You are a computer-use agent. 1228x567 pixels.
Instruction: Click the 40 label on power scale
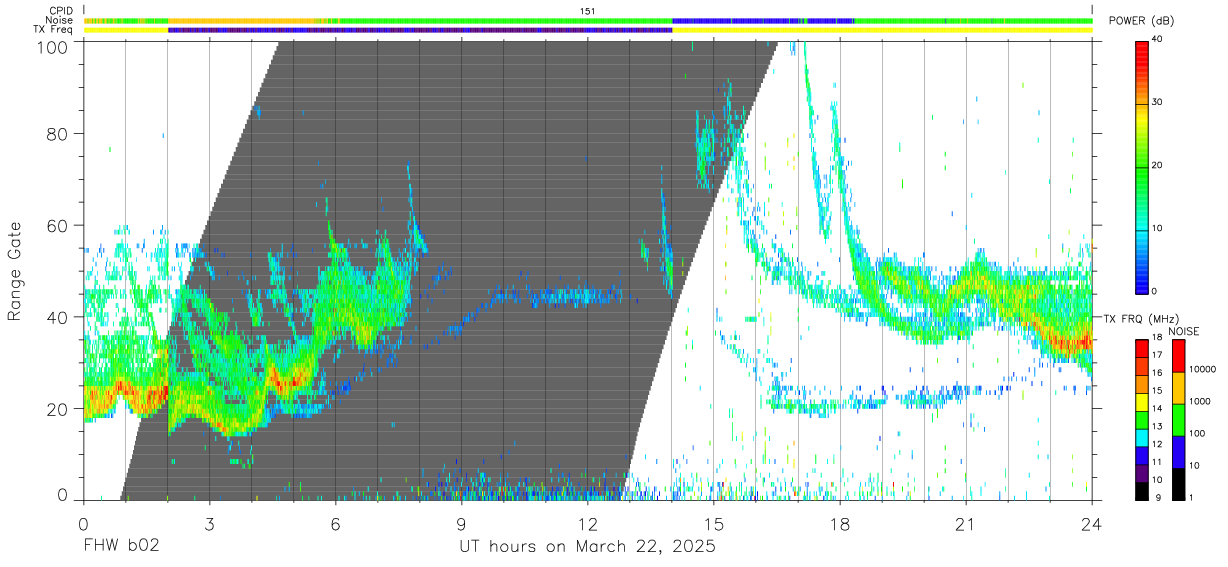pos(1158,39)
